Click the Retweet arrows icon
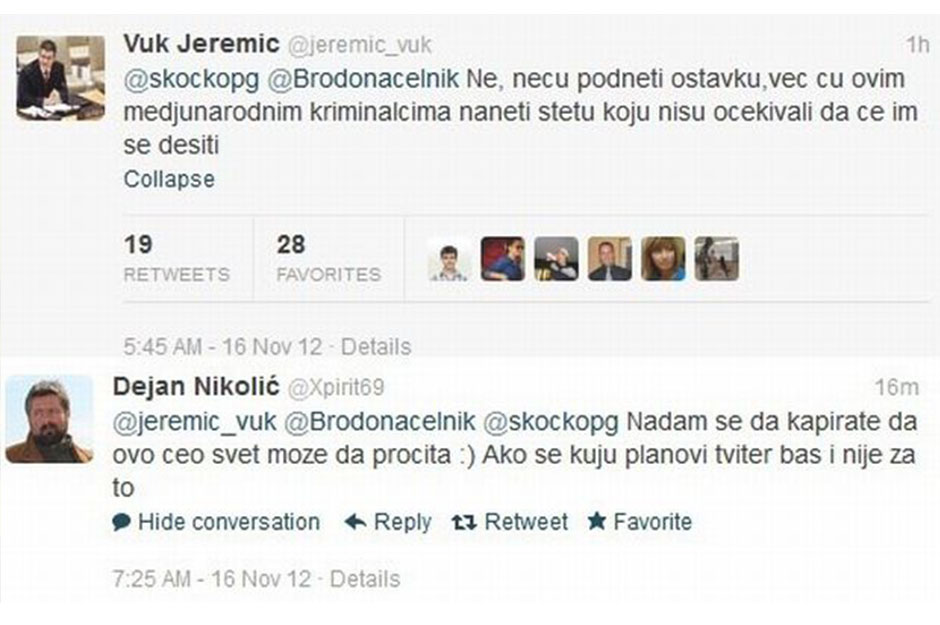The width and height of the screenshot is (940, 625). click(x=463, y=522)
